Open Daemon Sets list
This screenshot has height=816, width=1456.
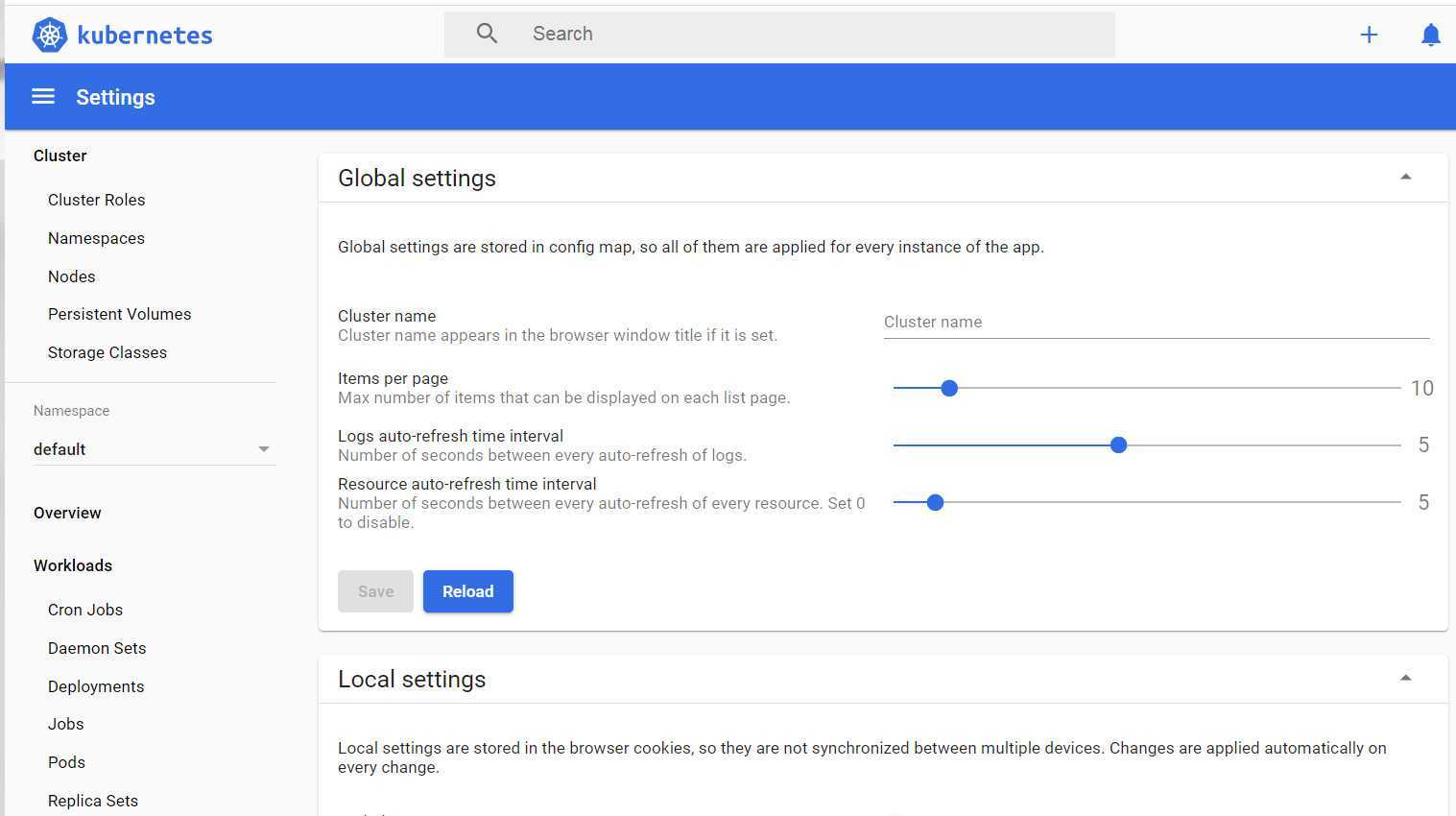[x=97, y=648]
